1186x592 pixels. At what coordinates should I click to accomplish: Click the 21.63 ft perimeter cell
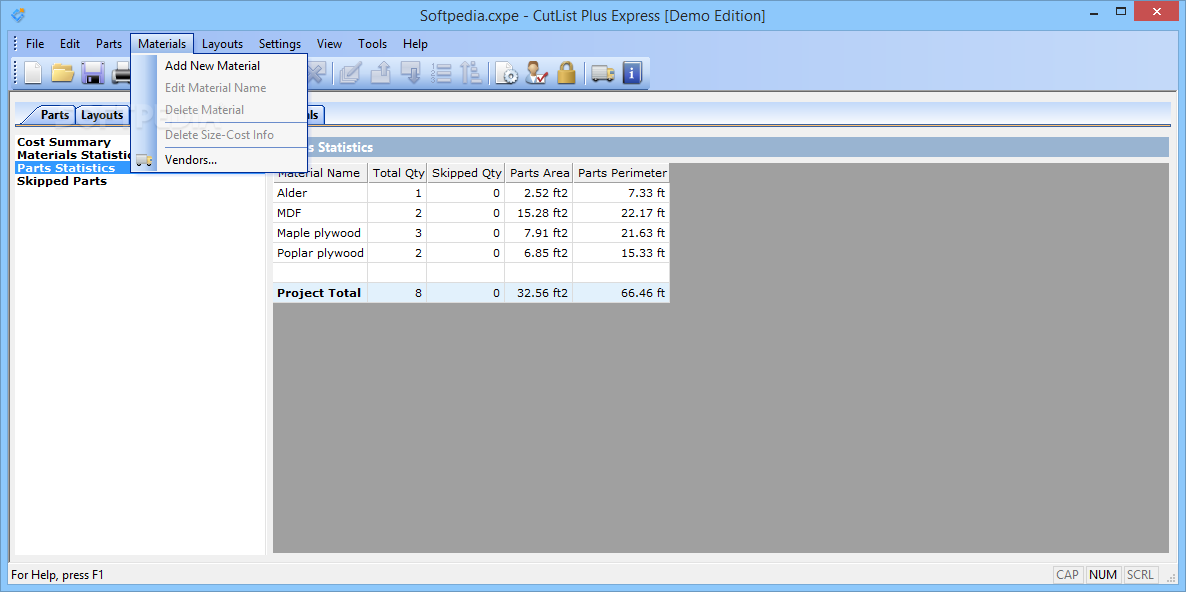pos(622,233)
